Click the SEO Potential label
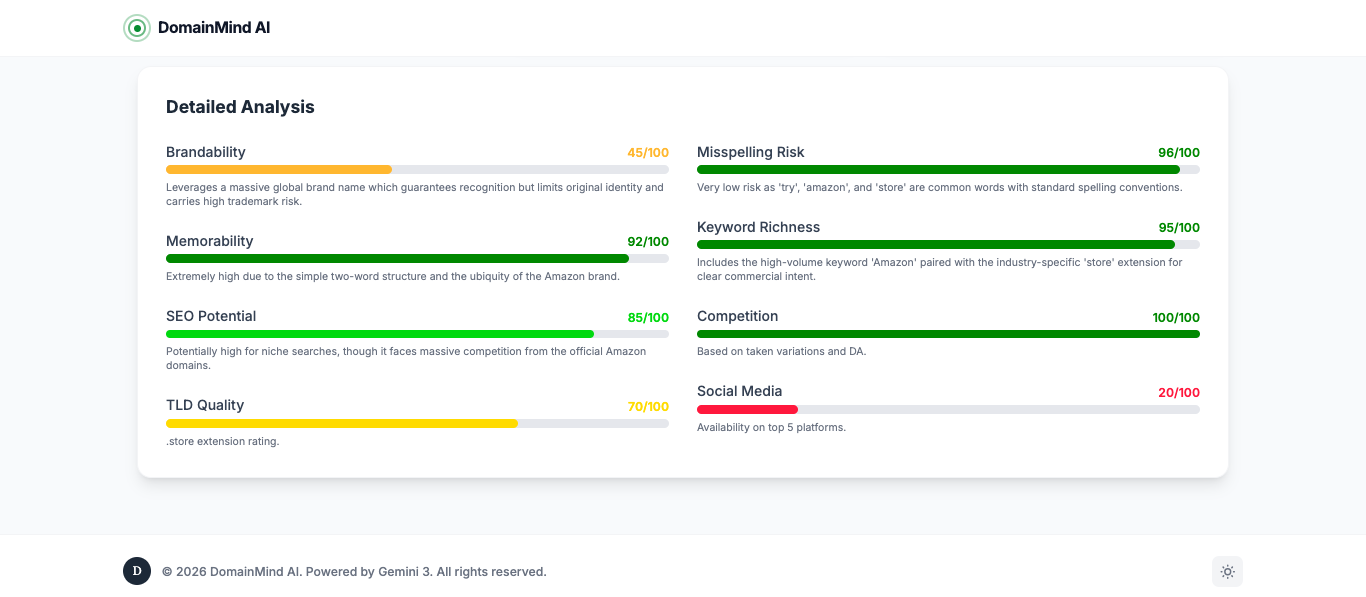Image resolution: width=1366 pixels, height=597 pixels. (x=211, y=316)
